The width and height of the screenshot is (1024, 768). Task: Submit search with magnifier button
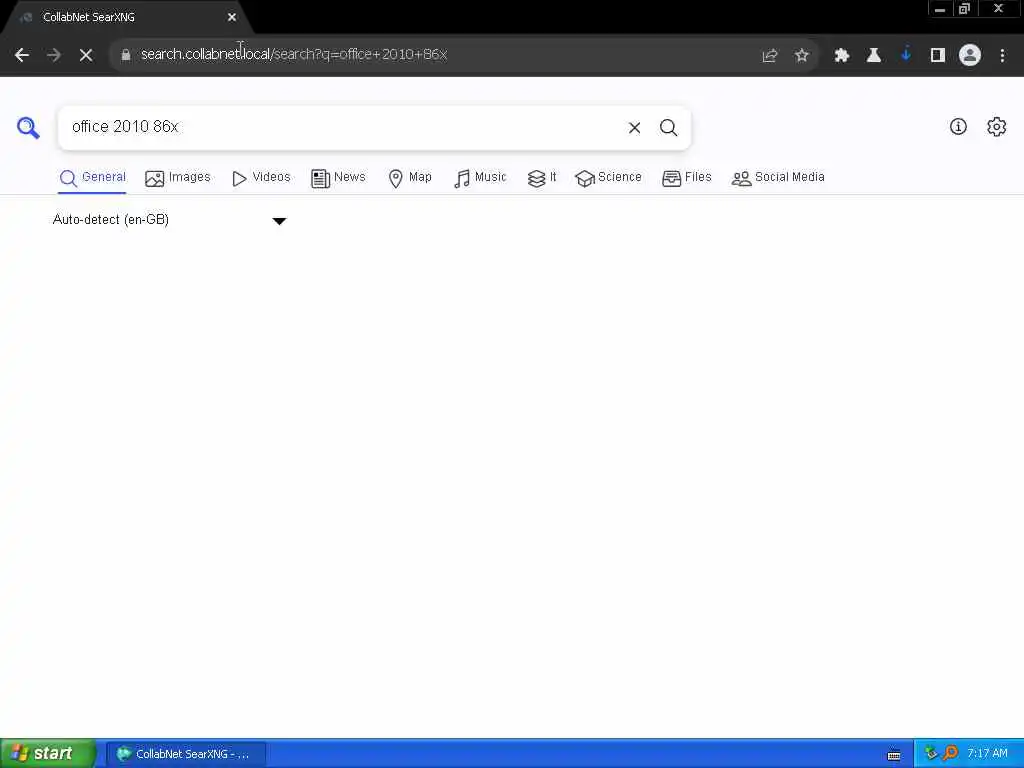tap(668, 128)
